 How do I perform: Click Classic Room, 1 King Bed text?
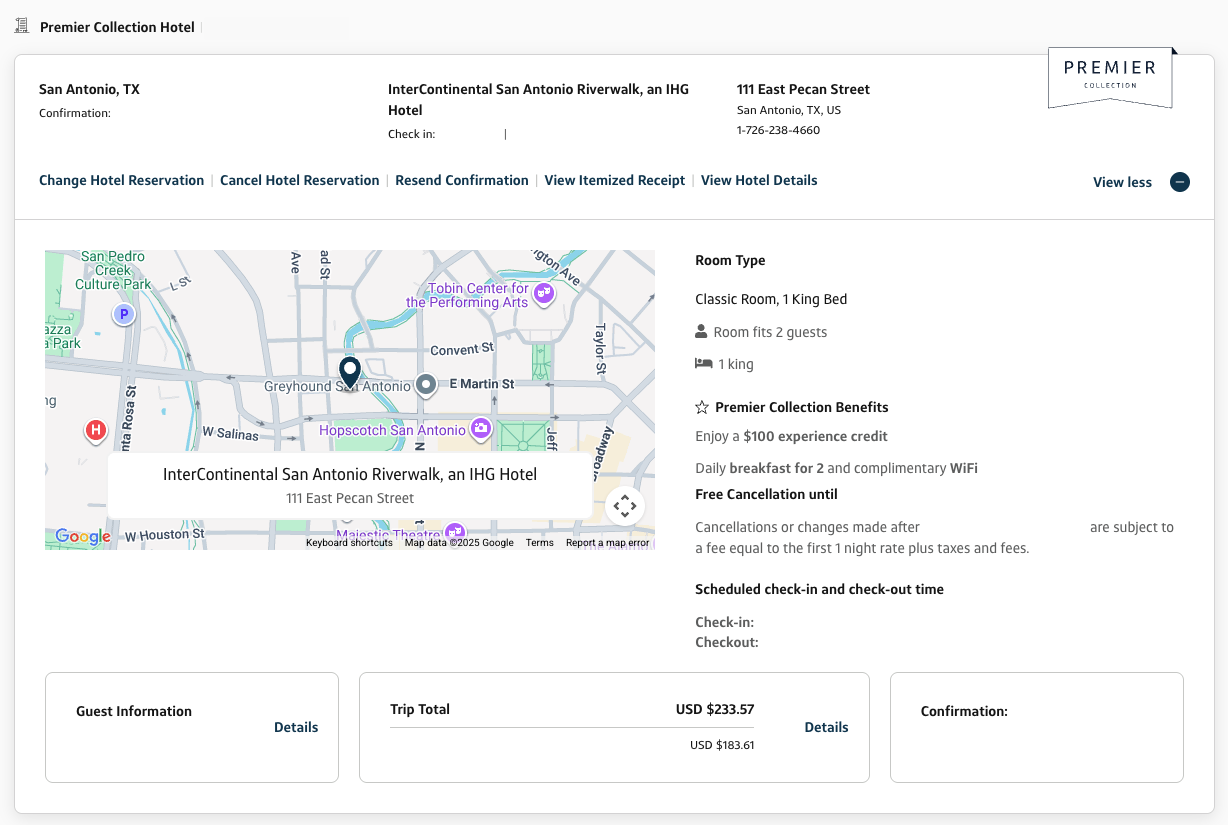pos(771,299)
